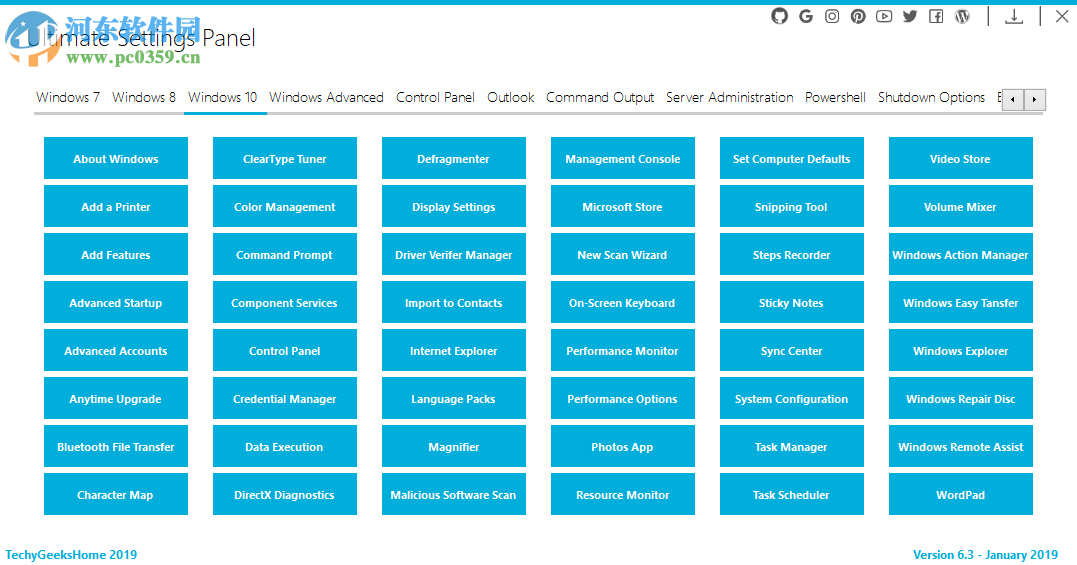Show earlier tabs with left arrow
This screenshot has width=1077, height=565.
tap(1013, 100)
